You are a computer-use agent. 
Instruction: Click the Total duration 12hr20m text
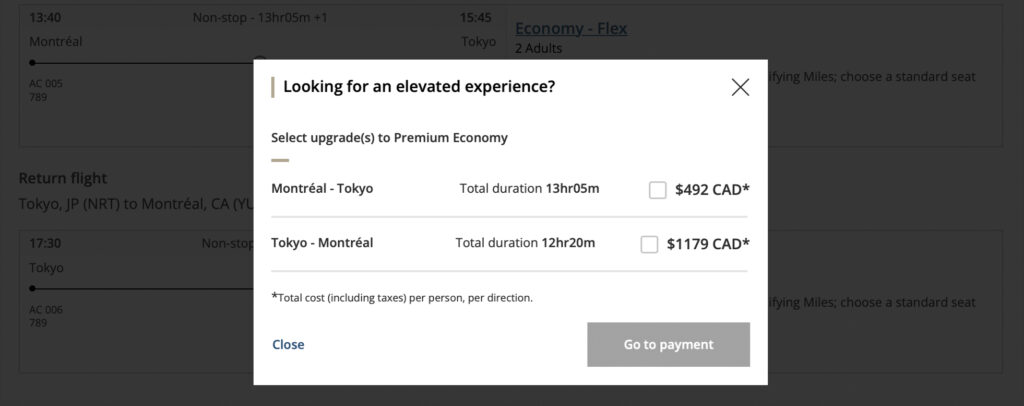point(525,242)
